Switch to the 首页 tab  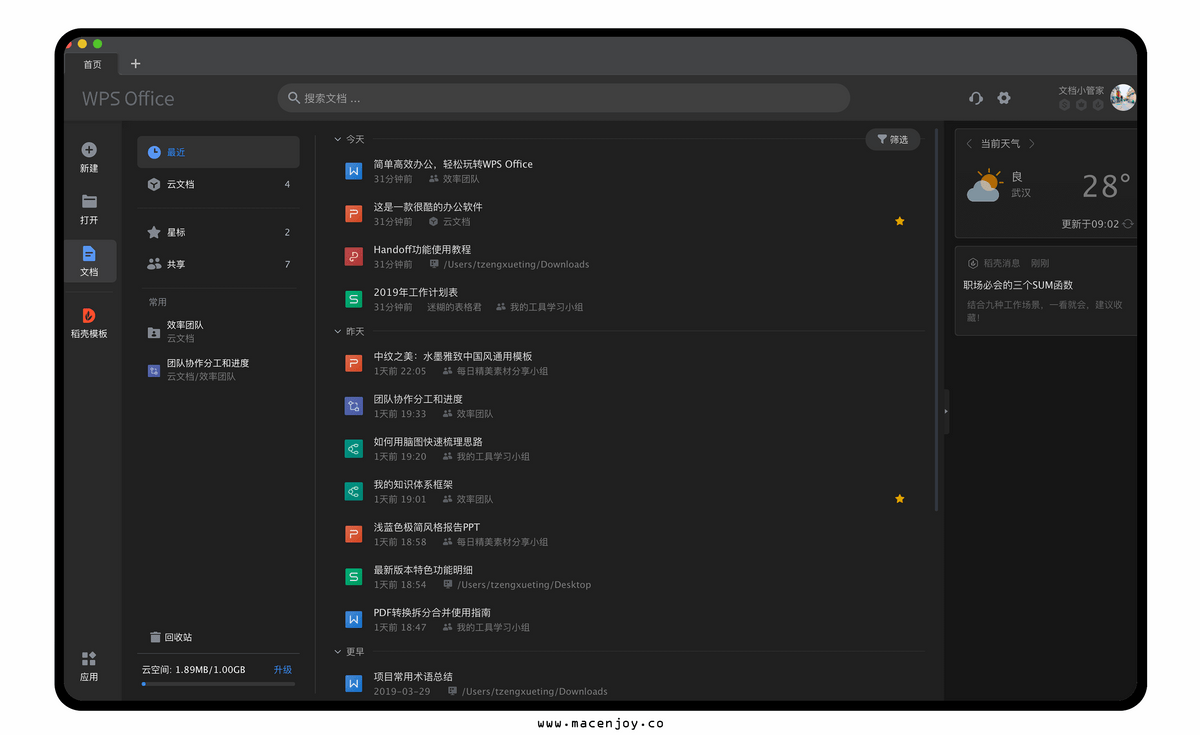[92, 64]
